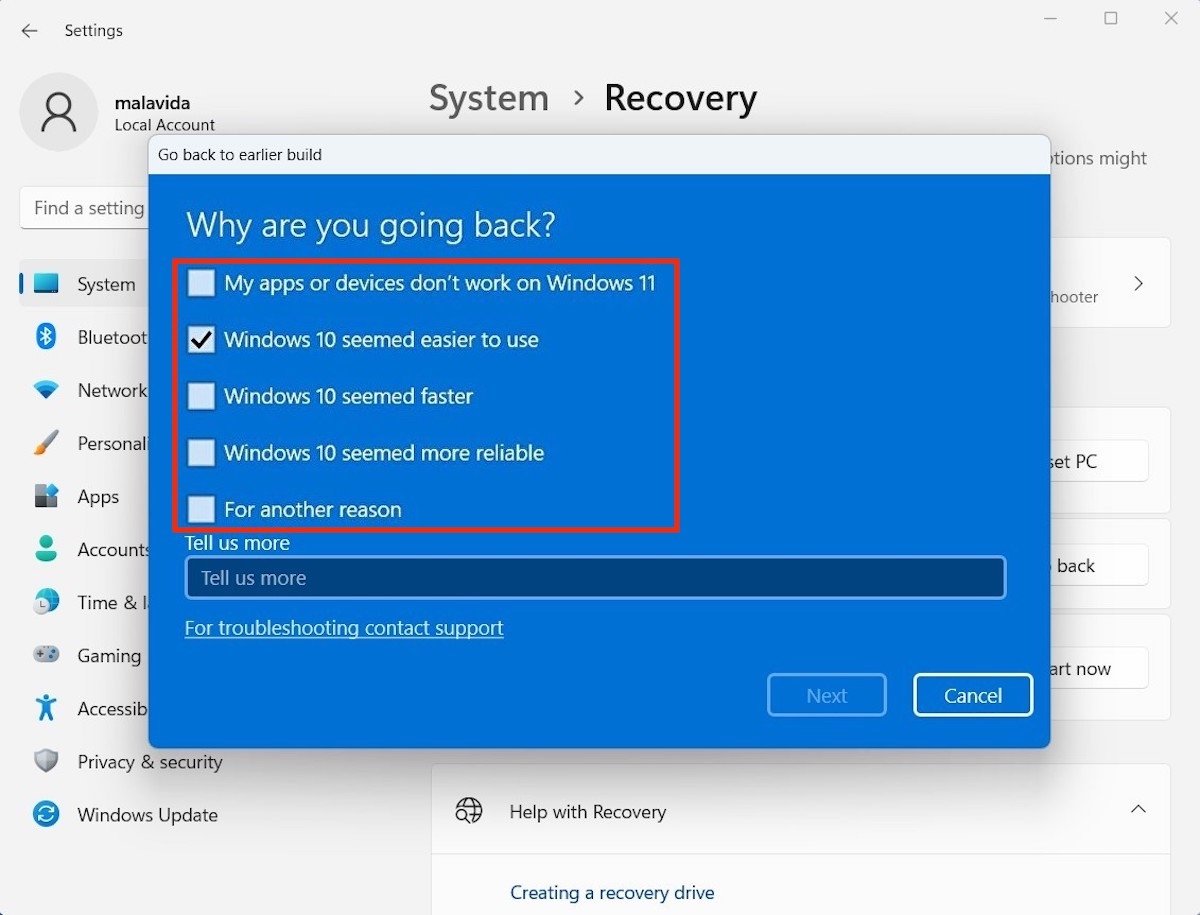Close the Settings window
The width and height of the screenshot is (1200, 915).
pyautogui.click(x=1171, y=19)
